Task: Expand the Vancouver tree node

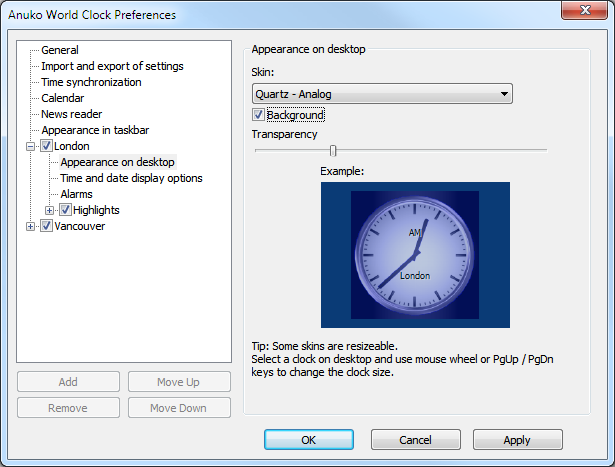Action: pyautogui.click(x=31, y=226)
